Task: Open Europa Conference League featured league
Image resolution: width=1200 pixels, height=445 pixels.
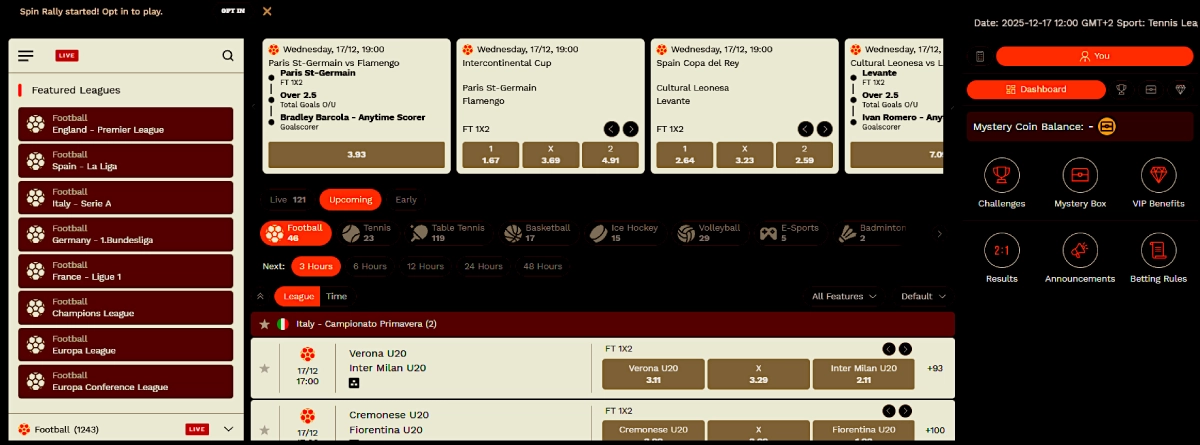Action: click(125, 382)
